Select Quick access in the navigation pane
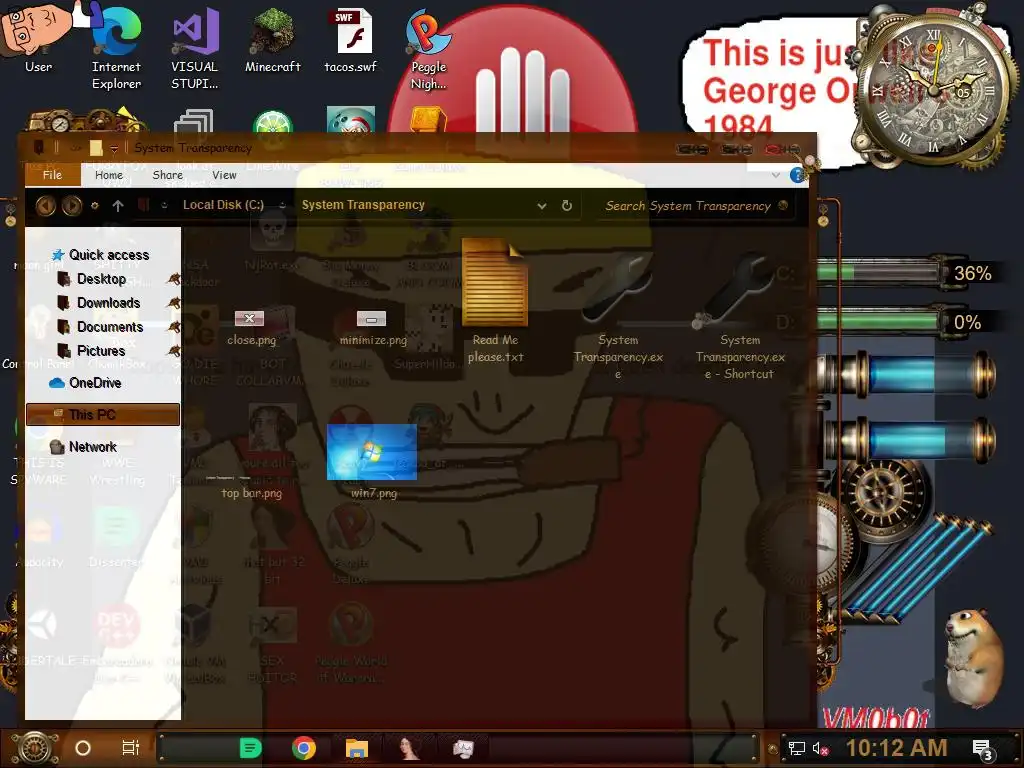Viewport: 1024px width, 768px height. (108, 255)
